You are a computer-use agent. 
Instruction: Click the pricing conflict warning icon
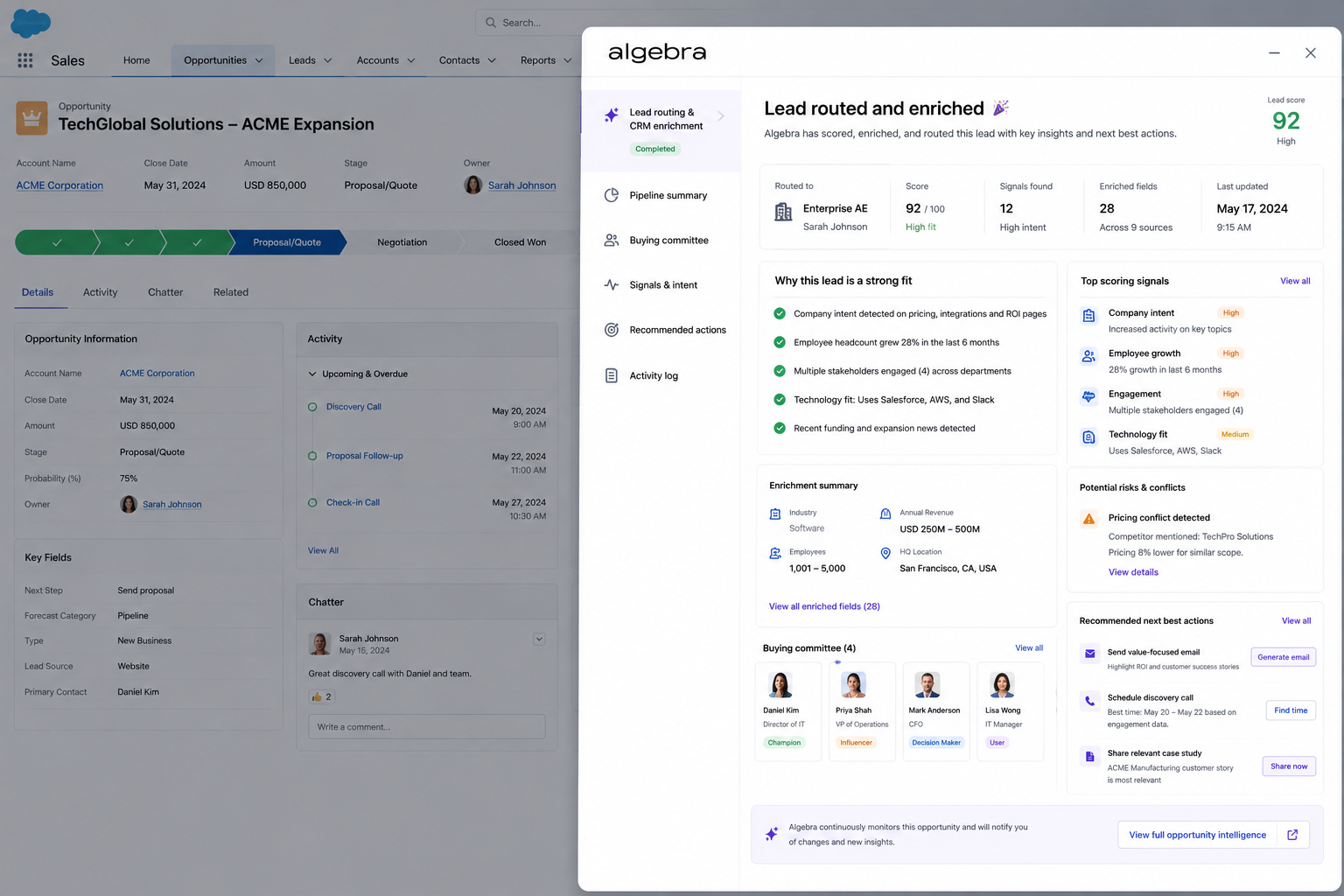(1088, 519)
